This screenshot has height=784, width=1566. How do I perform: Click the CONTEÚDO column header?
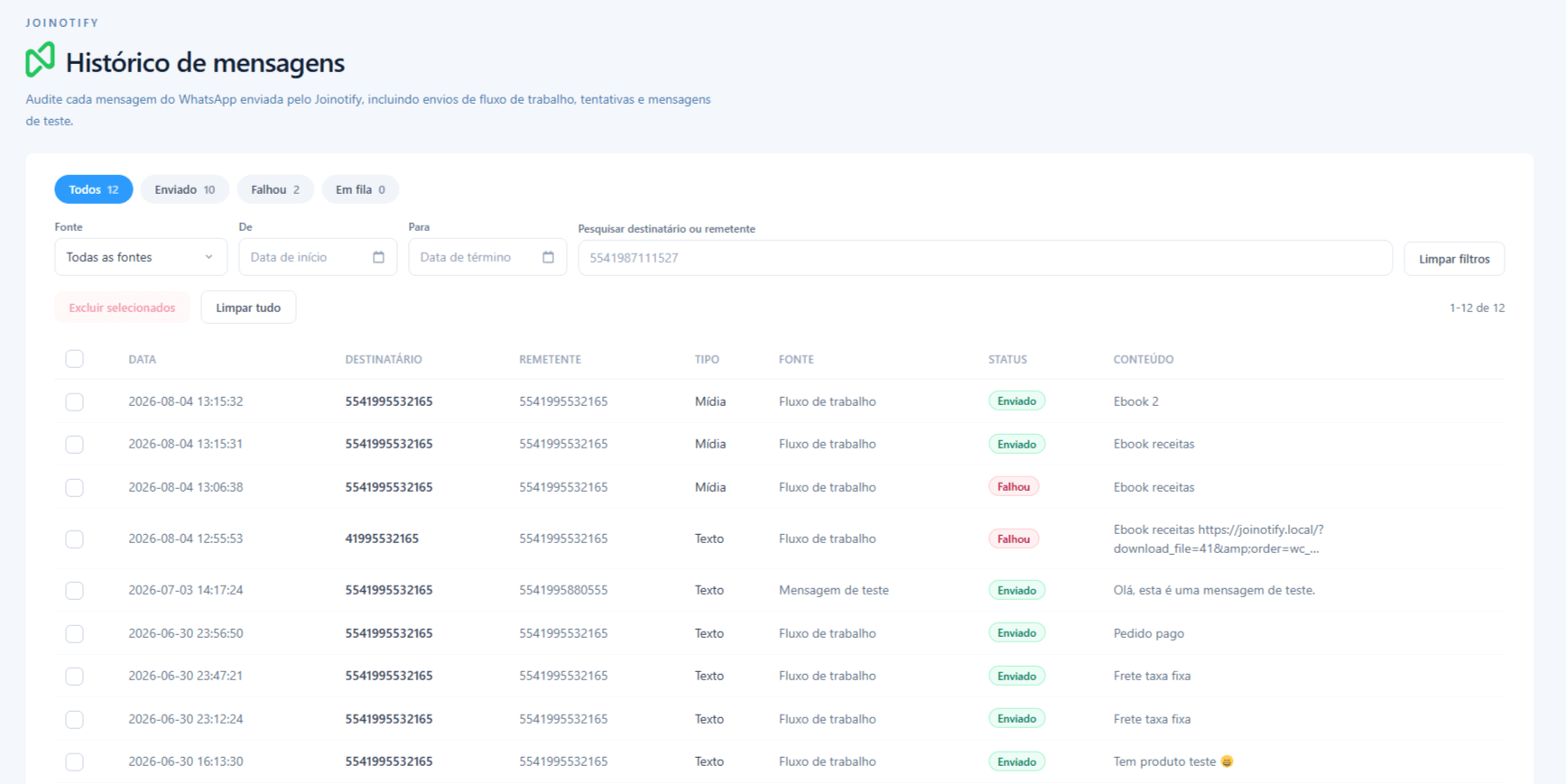click(x=1144, y=359)
